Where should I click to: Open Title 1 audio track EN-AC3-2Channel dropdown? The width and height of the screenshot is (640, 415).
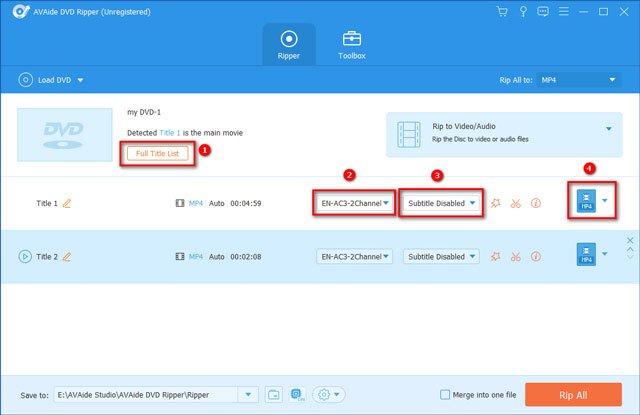coord(354,203)
